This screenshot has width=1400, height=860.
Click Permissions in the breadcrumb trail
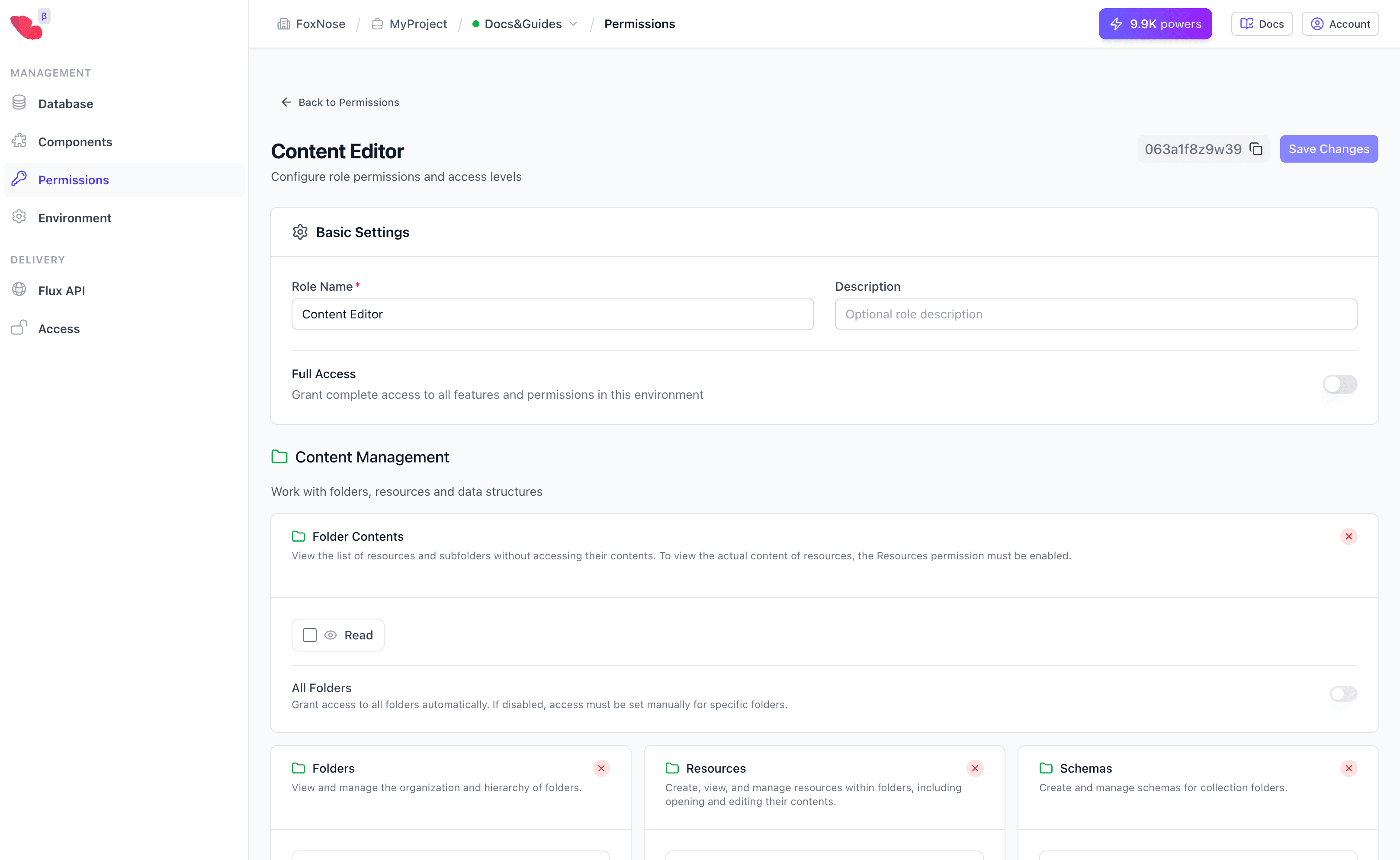point(639,24)
